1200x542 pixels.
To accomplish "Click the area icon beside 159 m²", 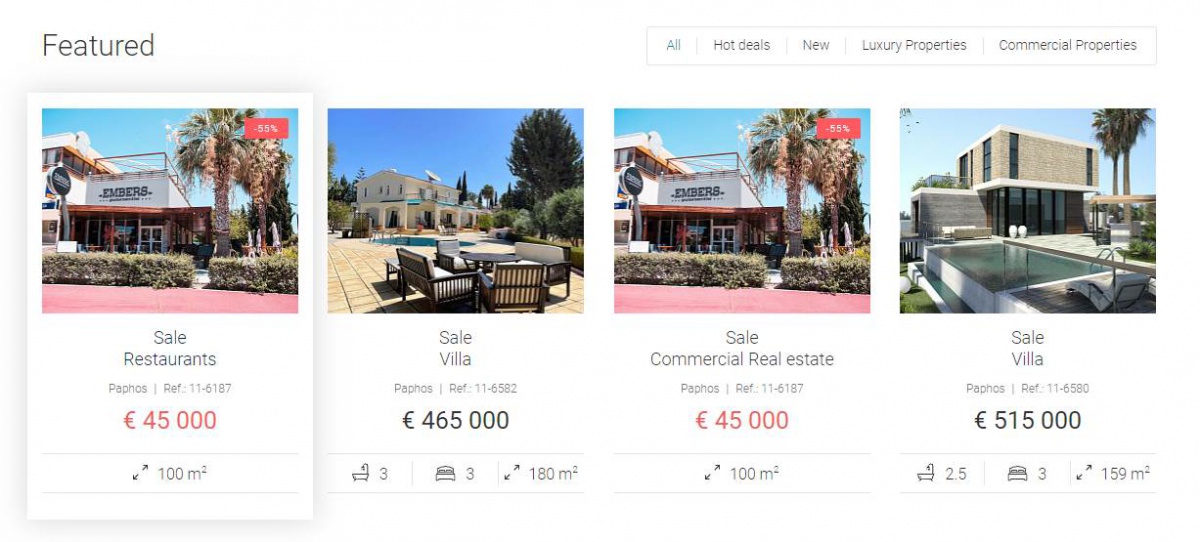I will tap(1084, 473).
